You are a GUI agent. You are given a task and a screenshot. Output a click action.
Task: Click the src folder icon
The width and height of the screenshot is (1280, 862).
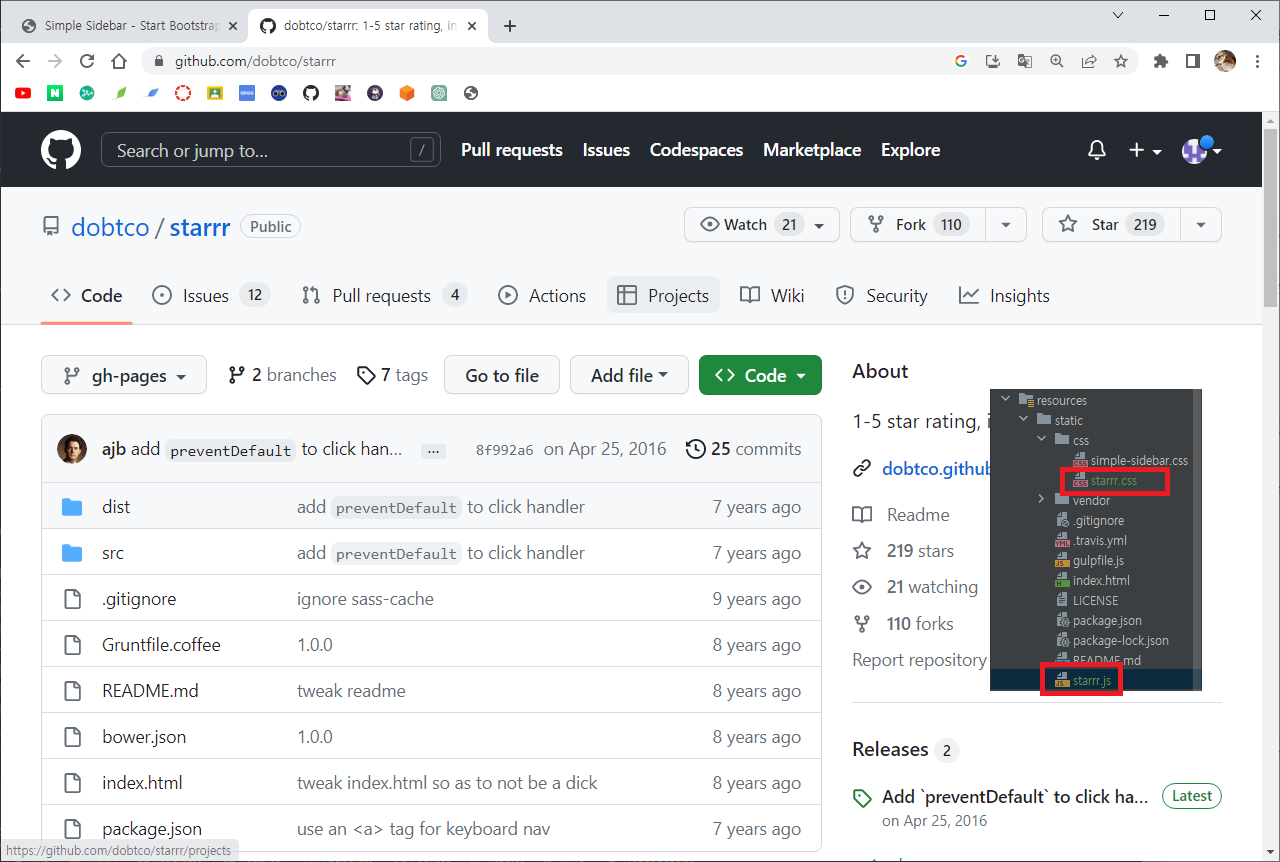pos(72,553)
